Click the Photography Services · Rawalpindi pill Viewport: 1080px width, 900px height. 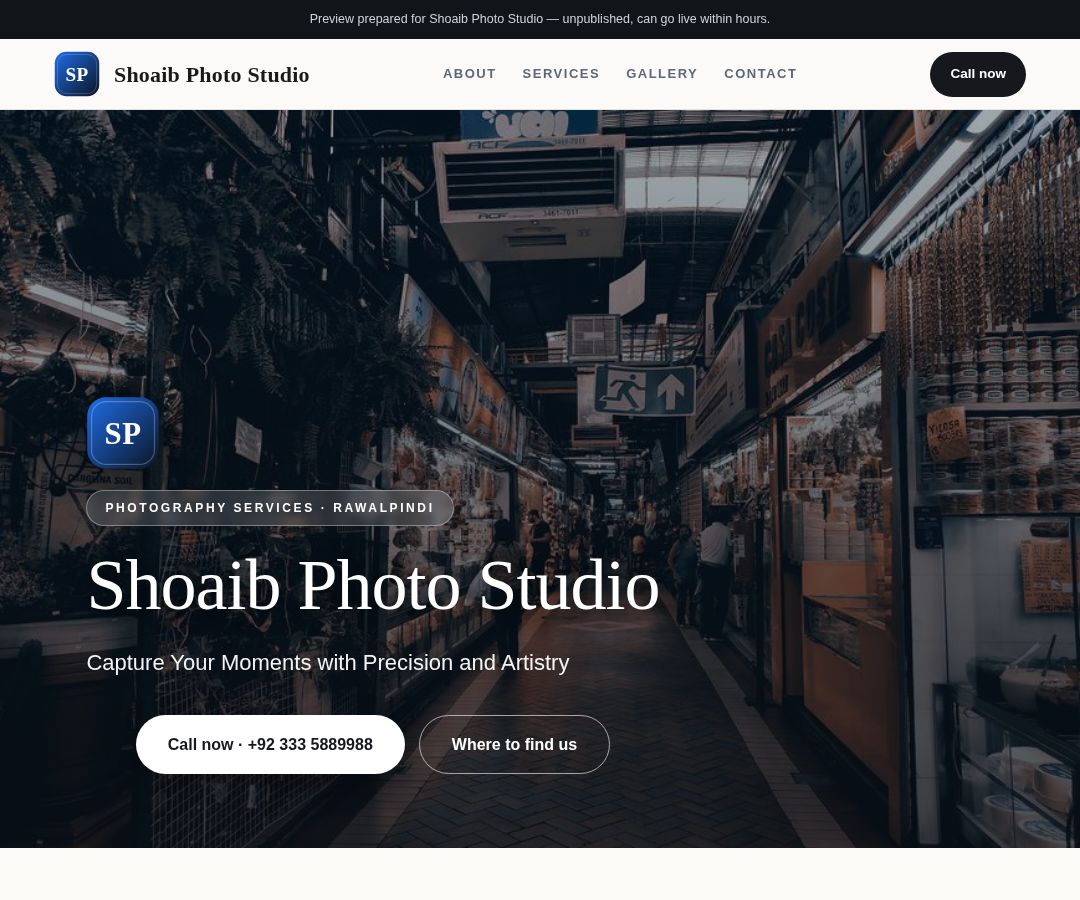click(x=269, y=508)
